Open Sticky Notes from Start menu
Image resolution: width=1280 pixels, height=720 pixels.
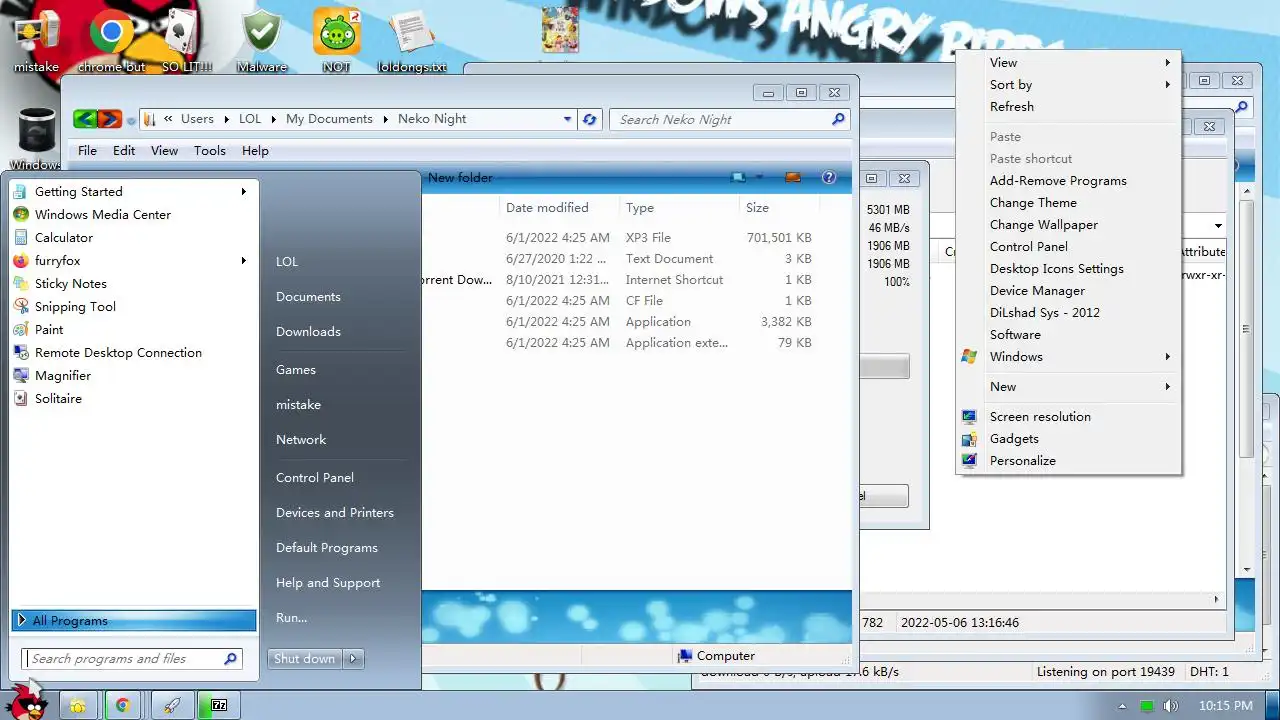tap(71, 283)
